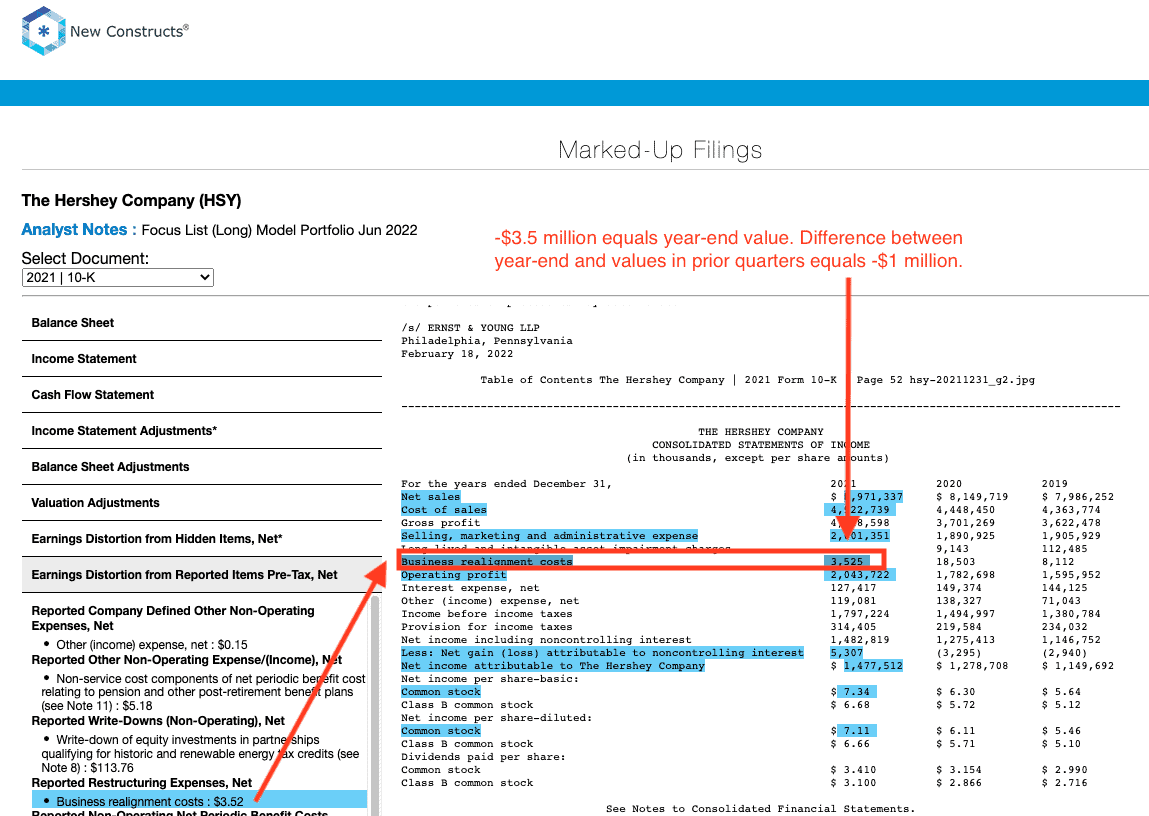
Task: Click the highlighted 5,307 noncontrolling interest value
Action: pos(846,653)
